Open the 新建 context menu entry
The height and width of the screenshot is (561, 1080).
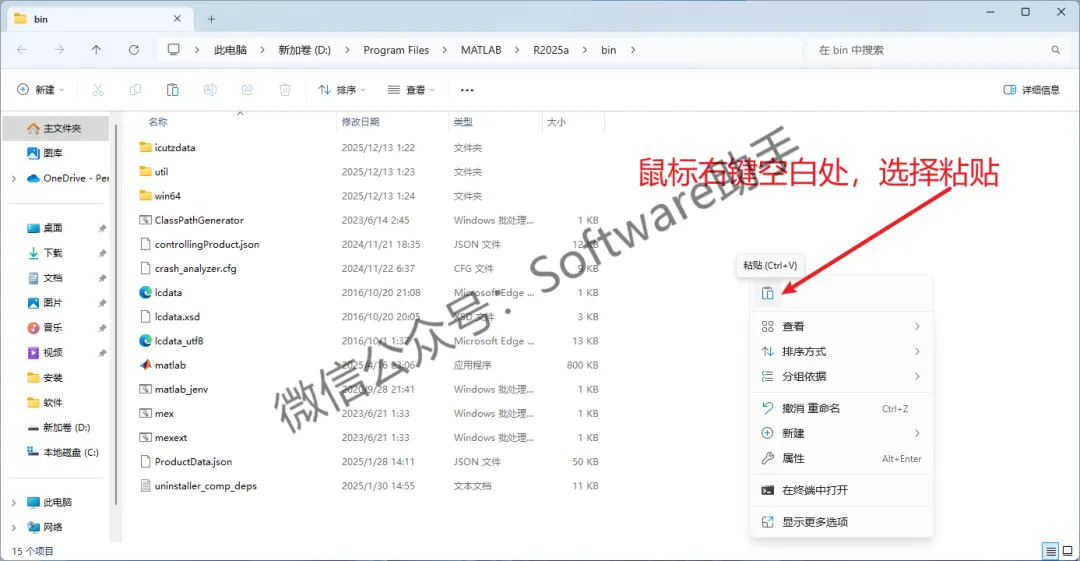coord(841,434)
